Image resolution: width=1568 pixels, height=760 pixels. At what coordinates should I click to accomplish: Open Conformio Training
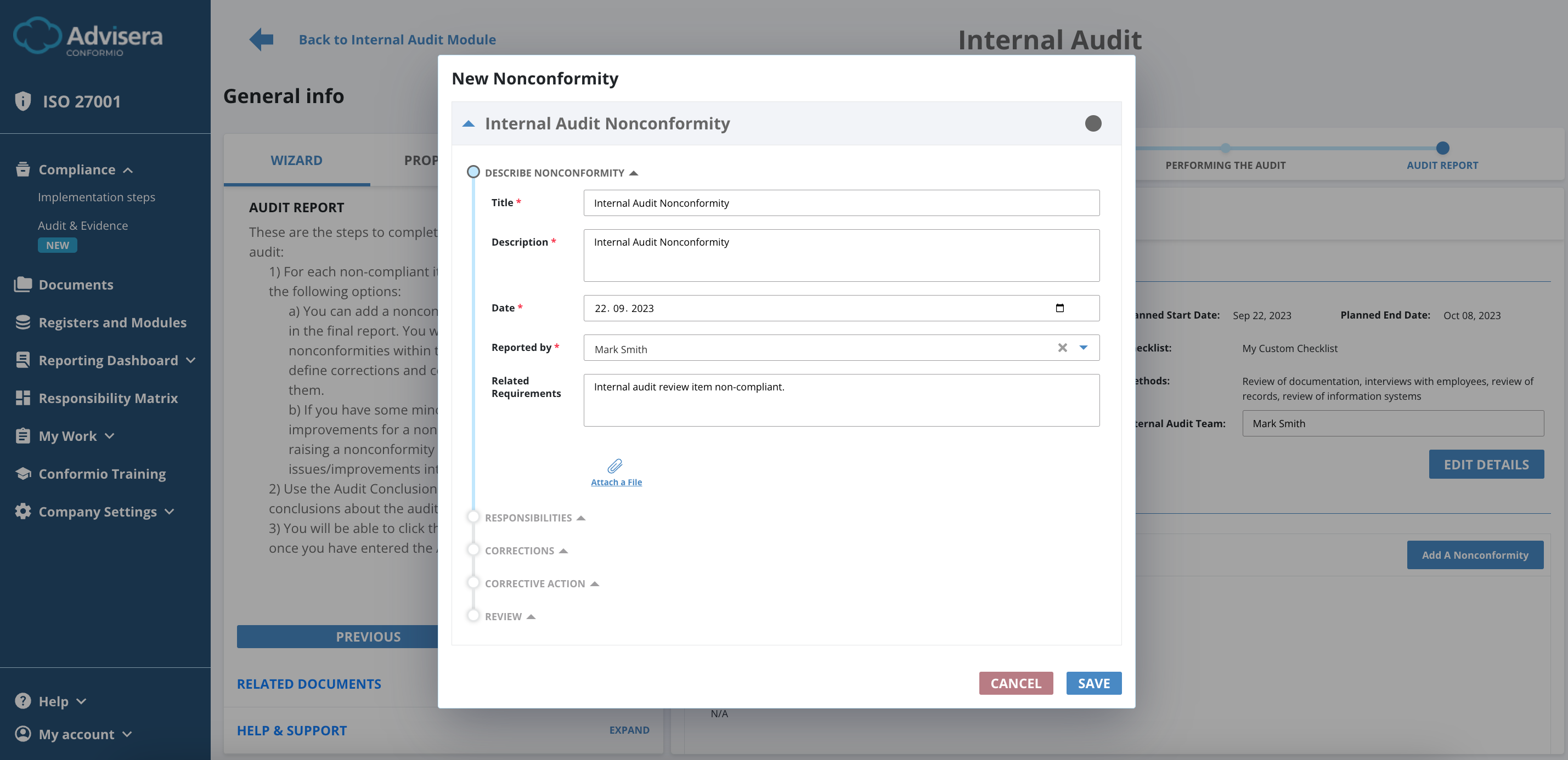click(x=101, y=473)
